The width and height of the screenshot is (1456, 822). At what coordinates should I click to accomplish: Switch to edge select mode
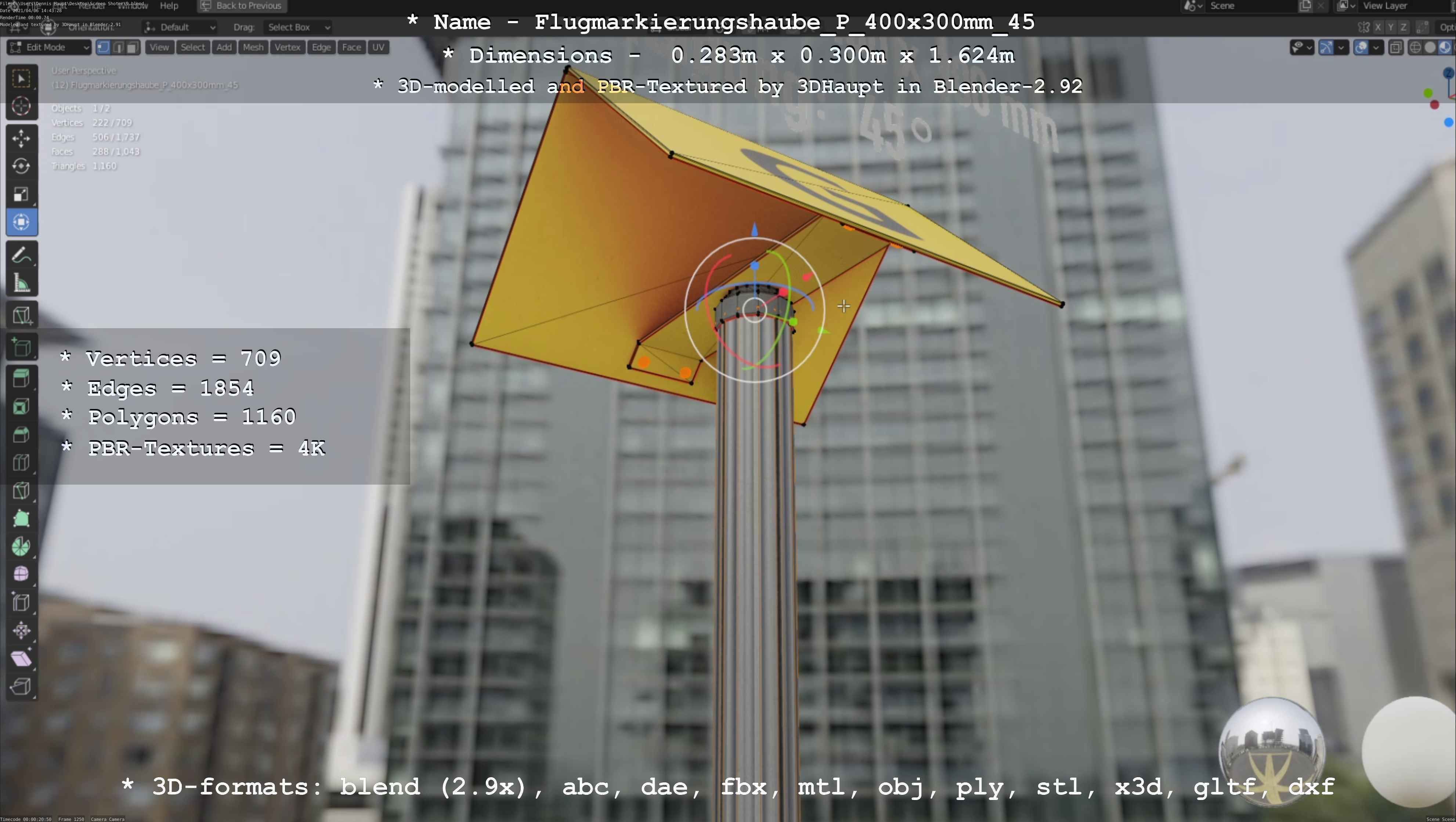pos(118,47)
